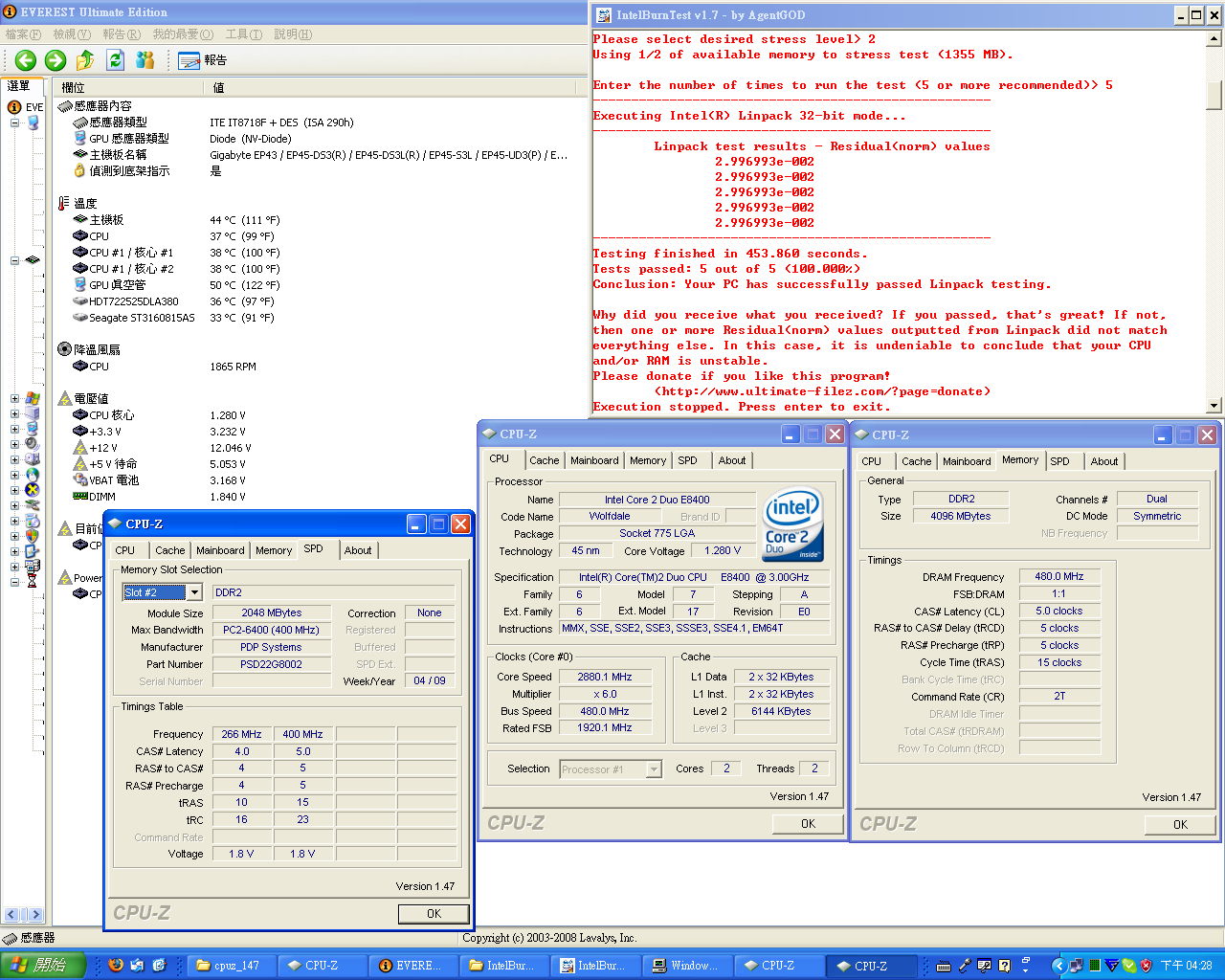Collapse the hourglass Benchmark node in EVEREST tree

[x=14, y=581]
